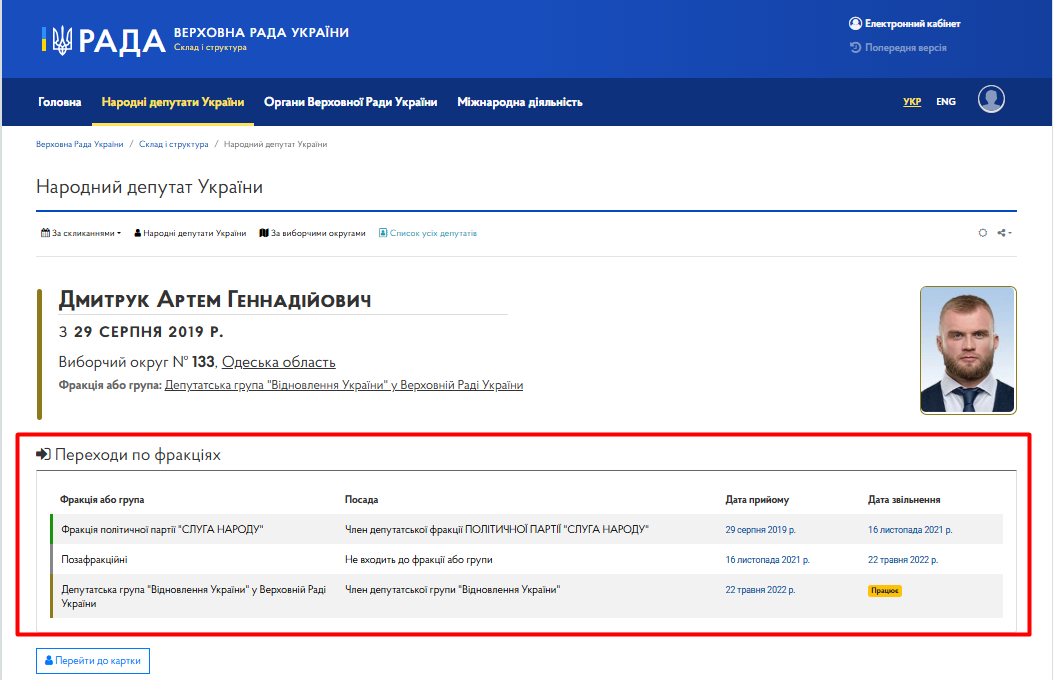
Task: Open Верховна Рада України breadcrumb
Action: 80,144
